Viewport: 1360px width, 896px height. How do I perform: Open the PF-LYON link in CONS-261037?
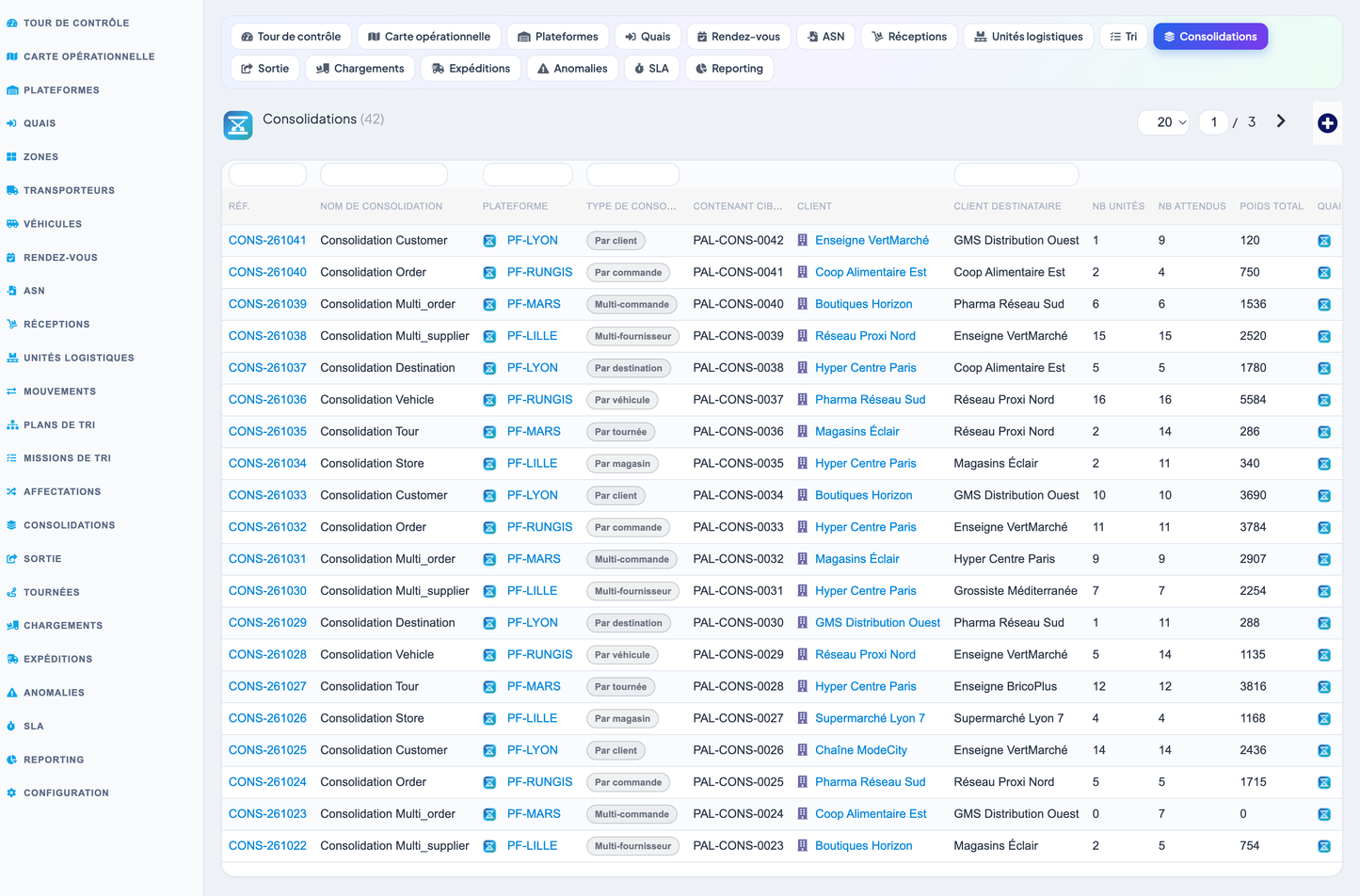(x=533, y=368)
